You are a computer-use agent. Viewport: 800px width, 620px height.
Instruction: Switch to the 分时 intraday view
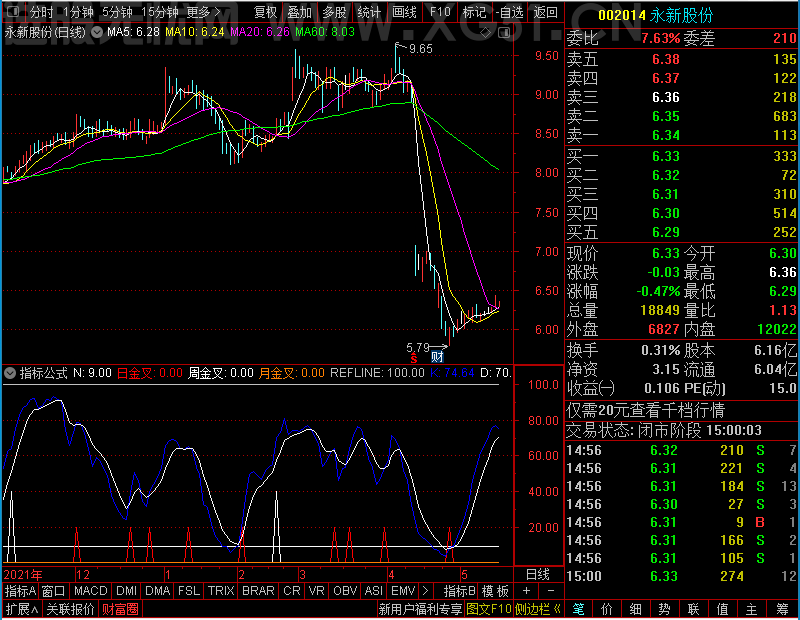[x=41, y=12]
